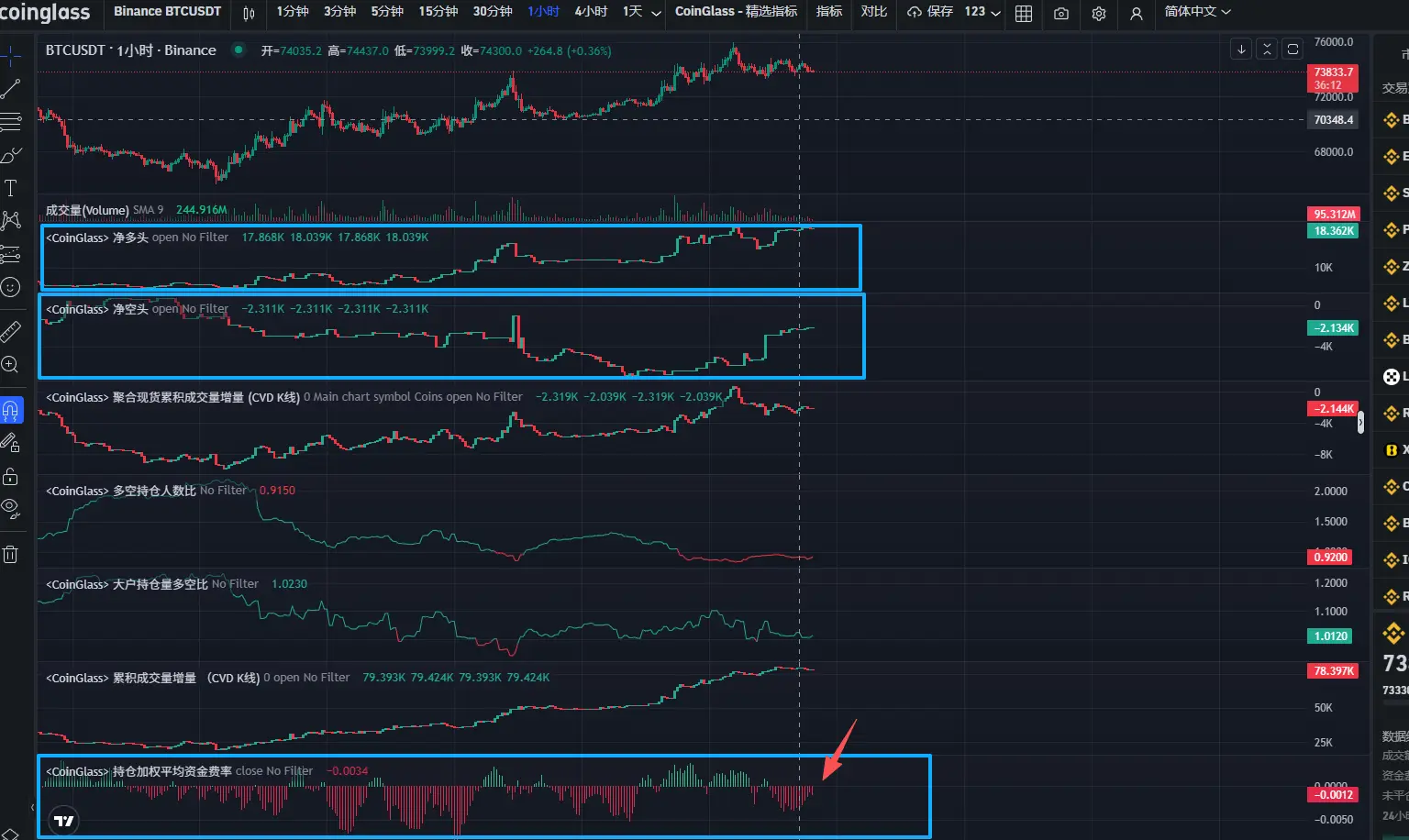Select the brush drawing tool
This screenshot has width=1409, height=840.
10,155
